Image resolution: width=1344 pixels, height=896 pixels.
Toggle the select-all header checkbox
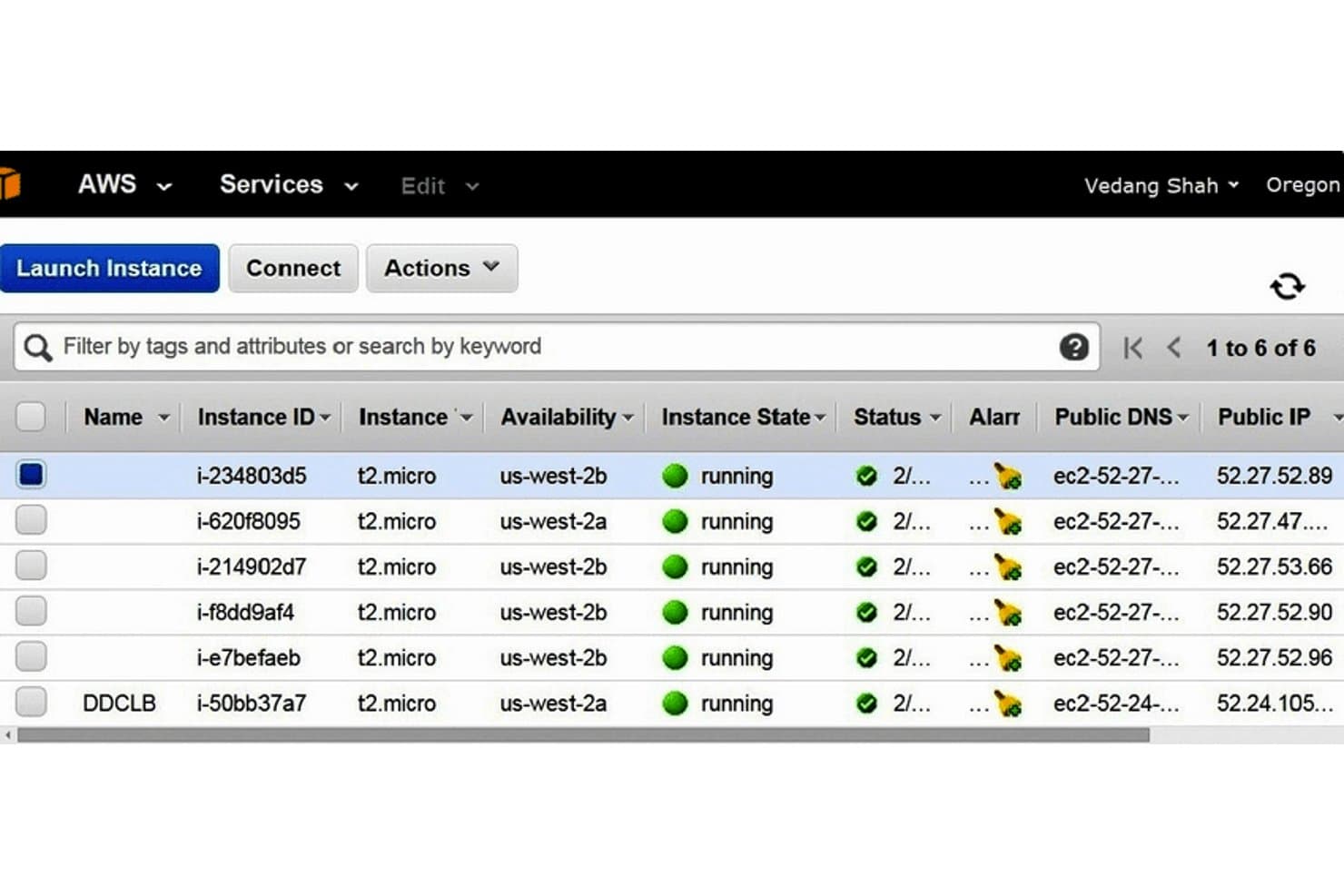[x=31, y=417]
